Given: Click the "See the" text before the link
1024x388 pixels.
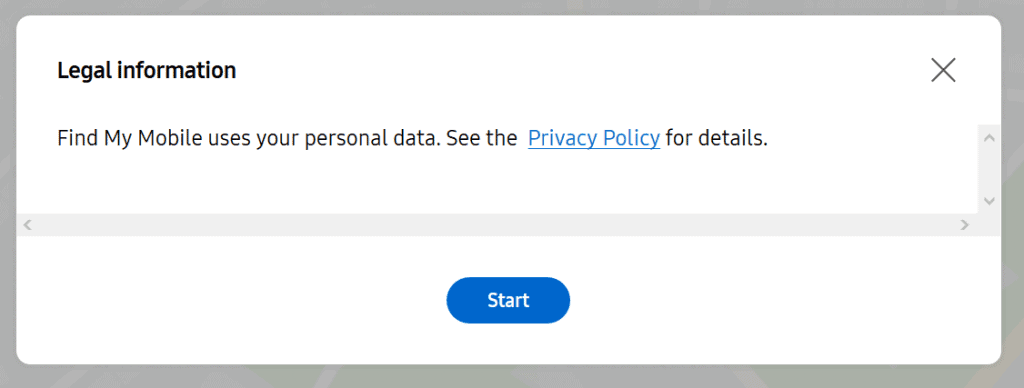Looking at the screenshot, I should click(x=482, y=138).
